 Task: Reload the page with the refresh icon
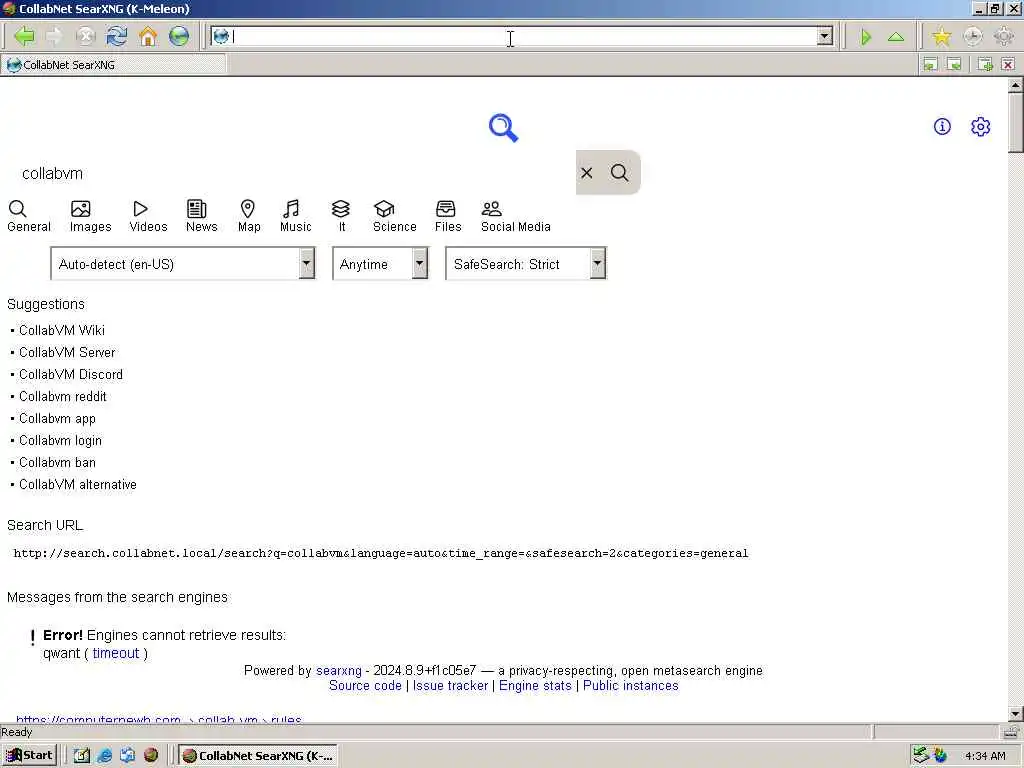(x=117, y=36)
